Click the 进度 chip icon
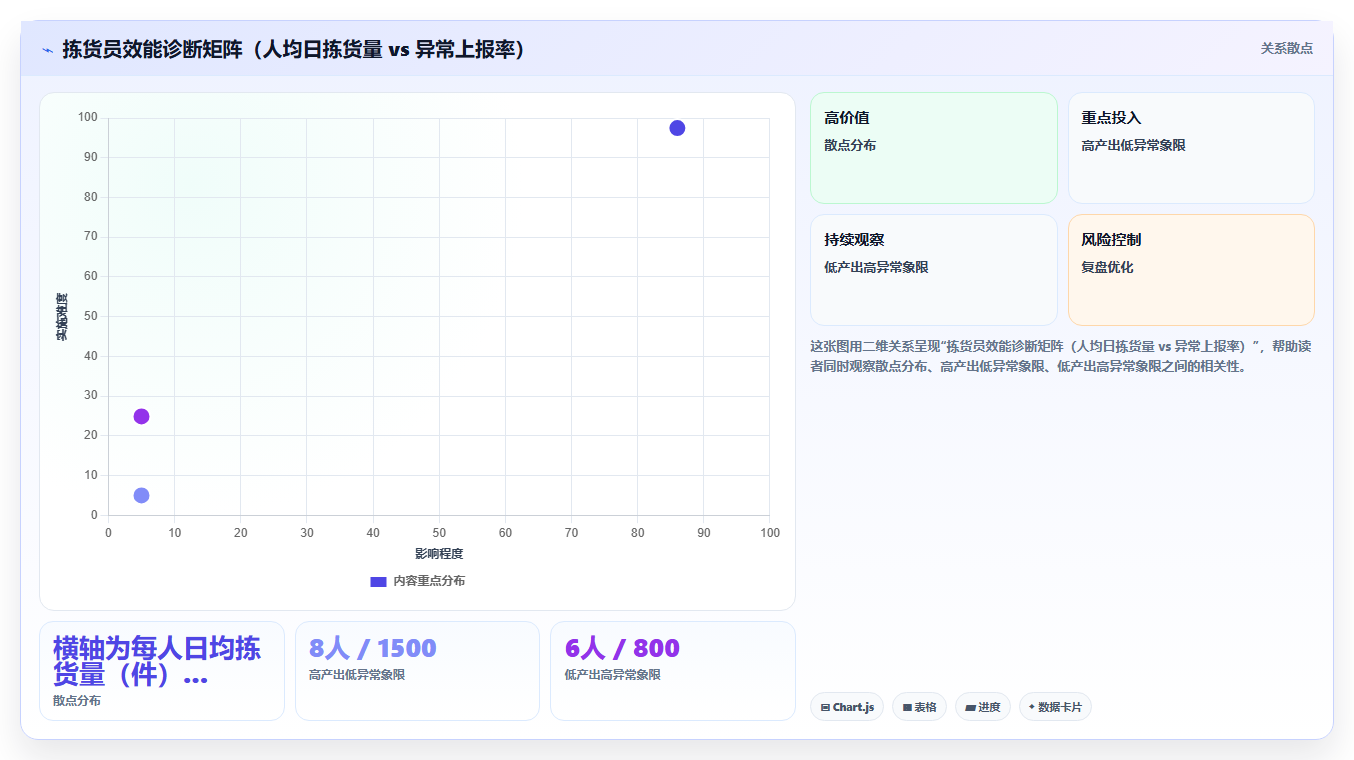This screenshot has height=760, width=1354. 970,708
